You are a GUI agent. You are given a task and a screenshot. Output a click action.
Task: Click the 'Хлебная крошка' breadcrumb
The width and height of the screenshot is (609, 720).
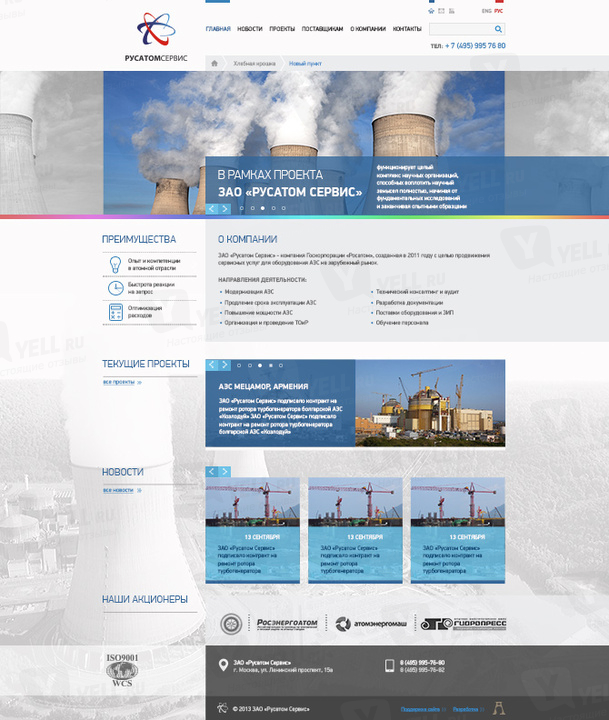[x=254, y=63]
